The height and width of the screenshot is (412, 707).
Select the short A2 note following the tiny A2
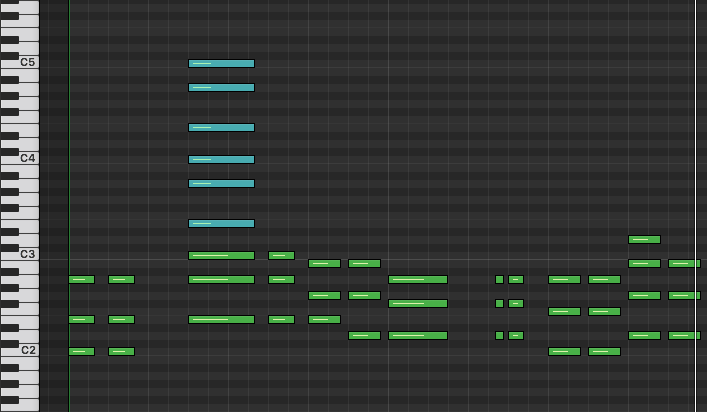(516, 279)
